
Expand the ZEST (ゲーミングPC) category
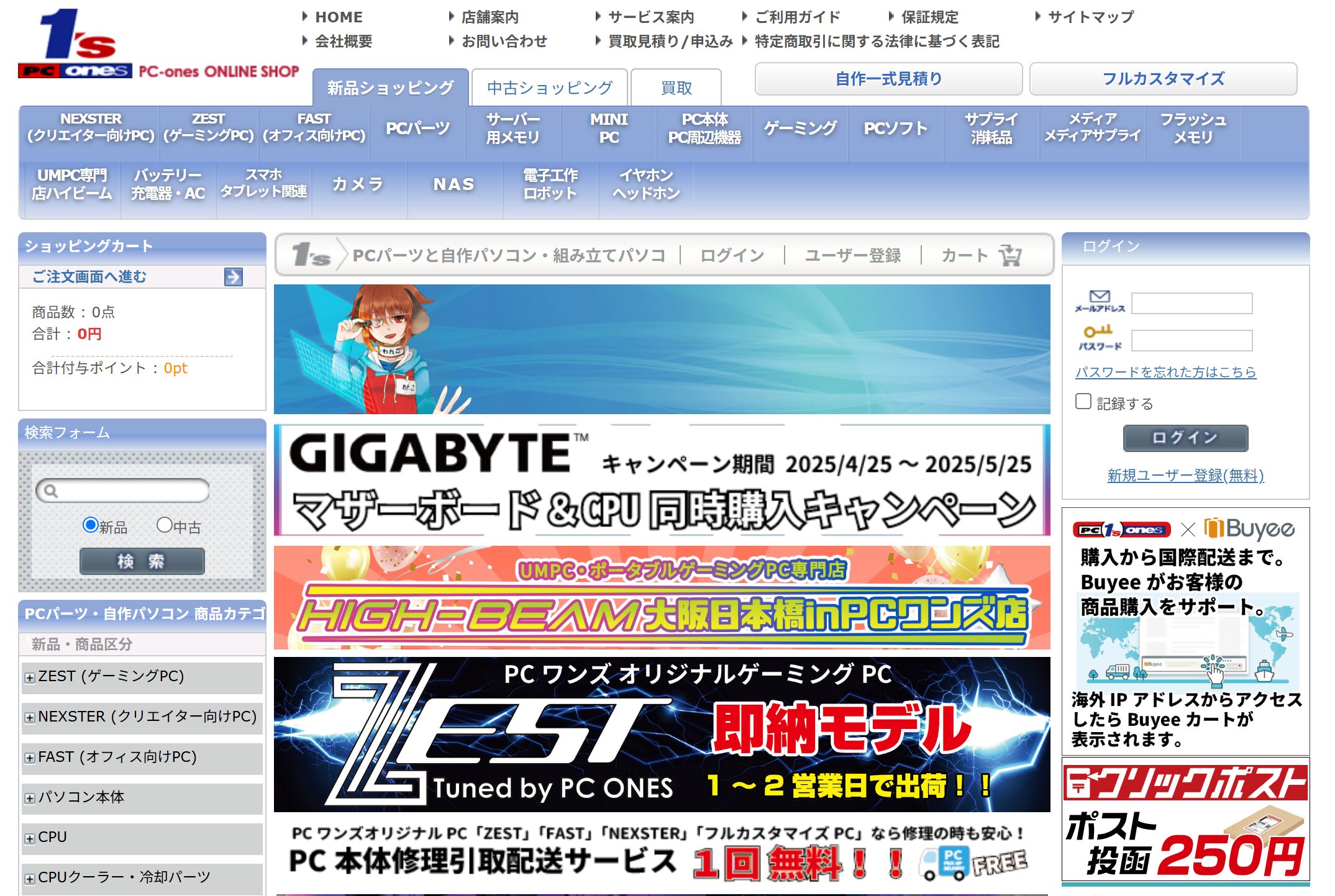pos(29,677)
